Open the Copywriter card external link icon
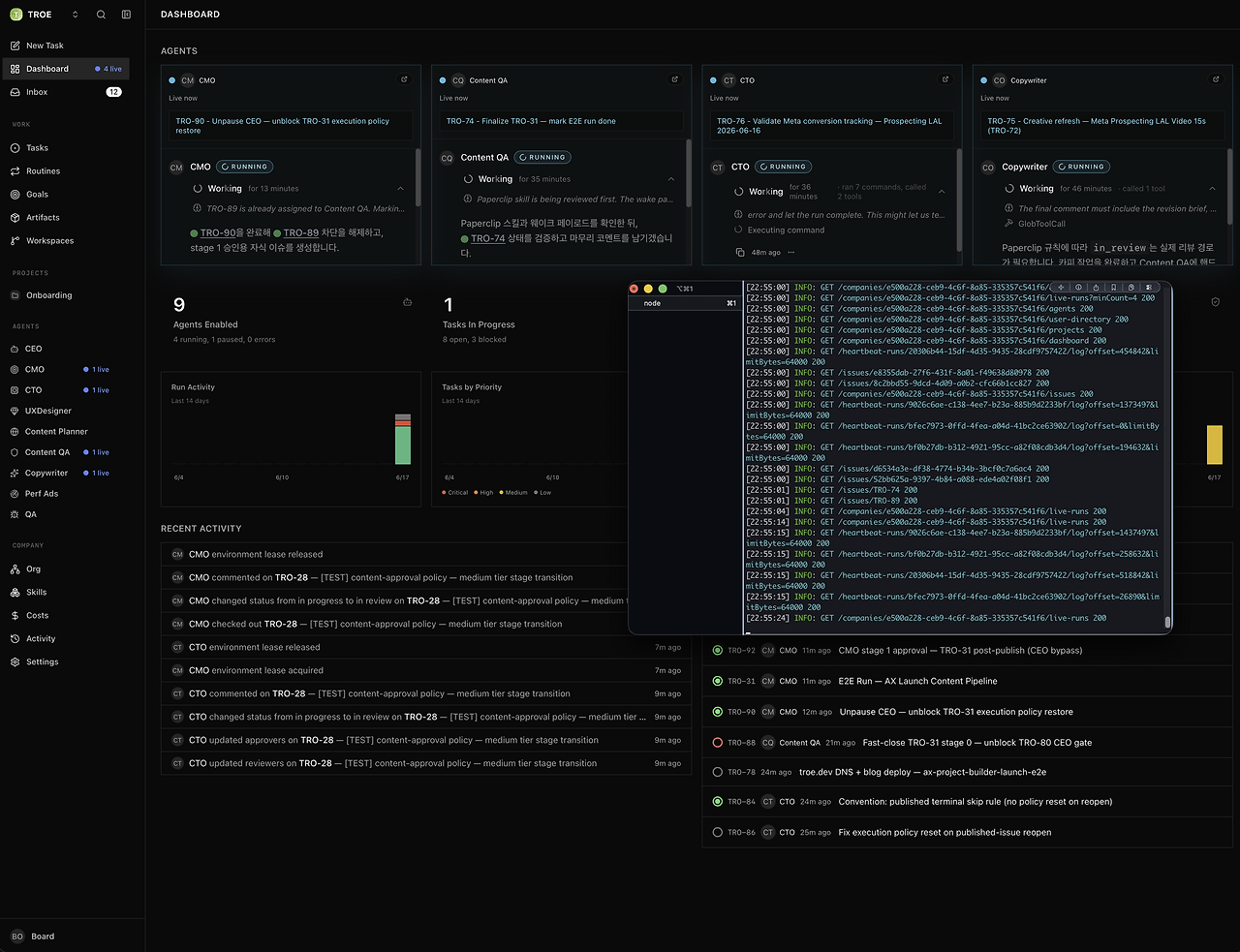 tap(1215, 79)
